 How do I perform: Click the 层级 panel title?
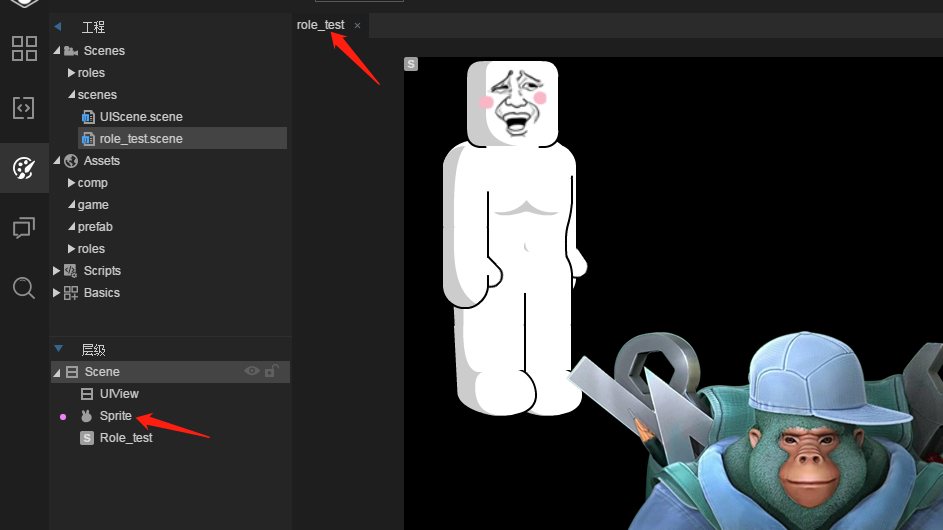click(93, 350)
